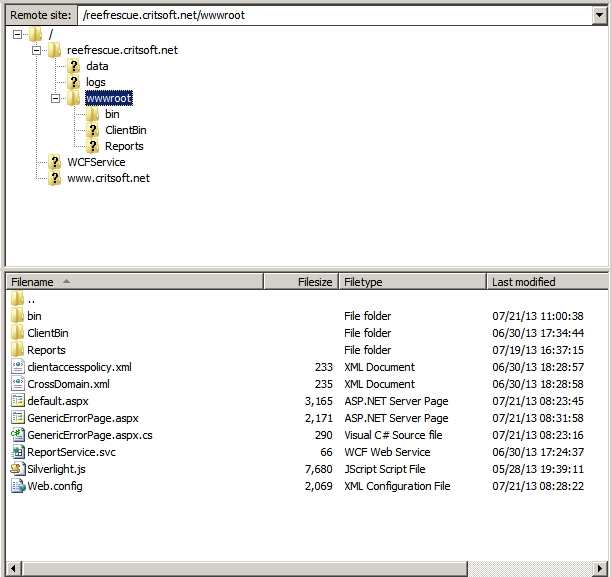612x577 pixels.
Task: Click the XML Configuration File filetype cell
Action: click(397, 486)
